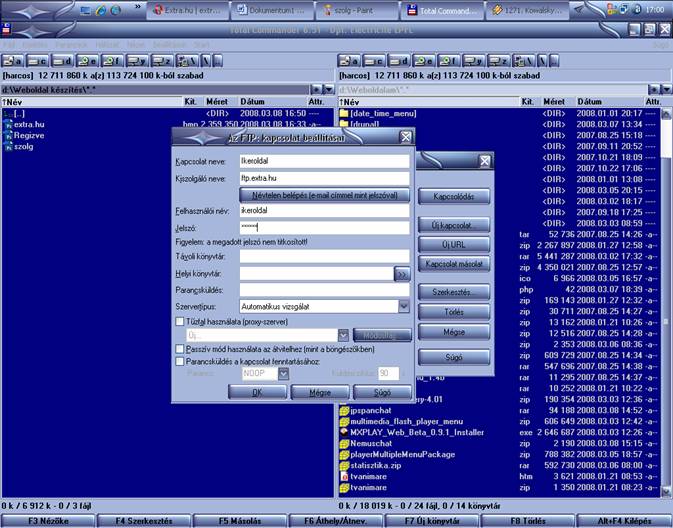Click the Internet Explorer quick launch icon
The width and height of the screenshot is (673, 528).
click(x=101, y=9)
